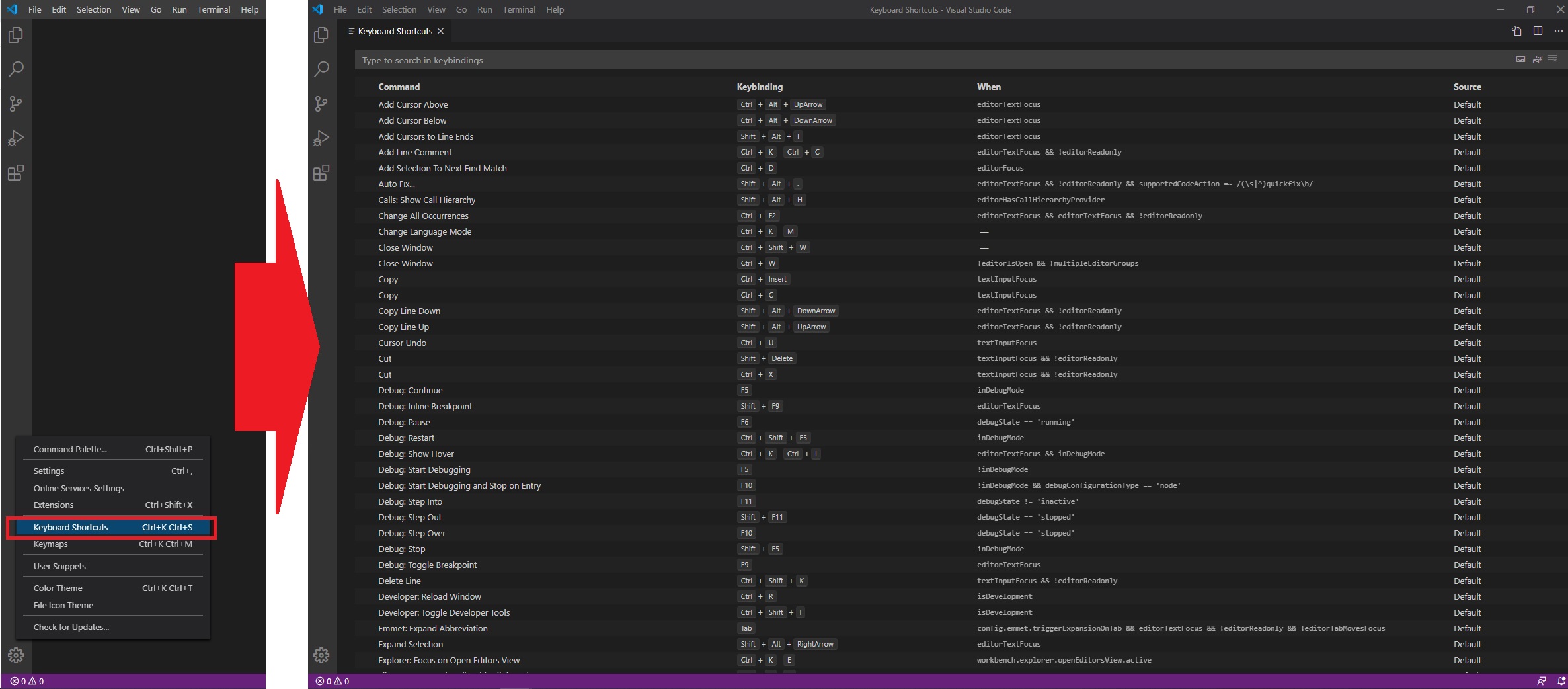
Task: Choose Settings from the gear menu
Action: point(113,471)
